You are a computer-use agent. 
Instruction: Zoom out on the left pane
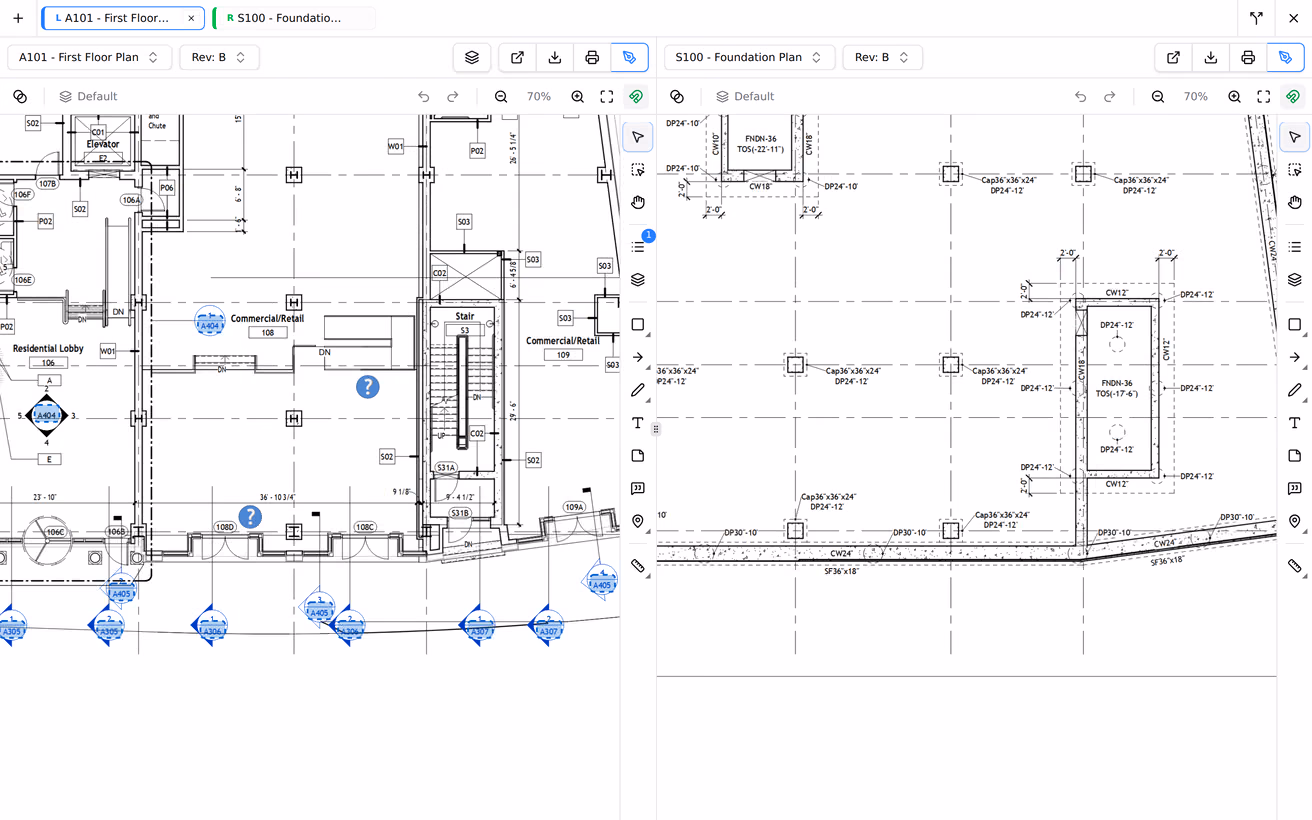(501, 96)
